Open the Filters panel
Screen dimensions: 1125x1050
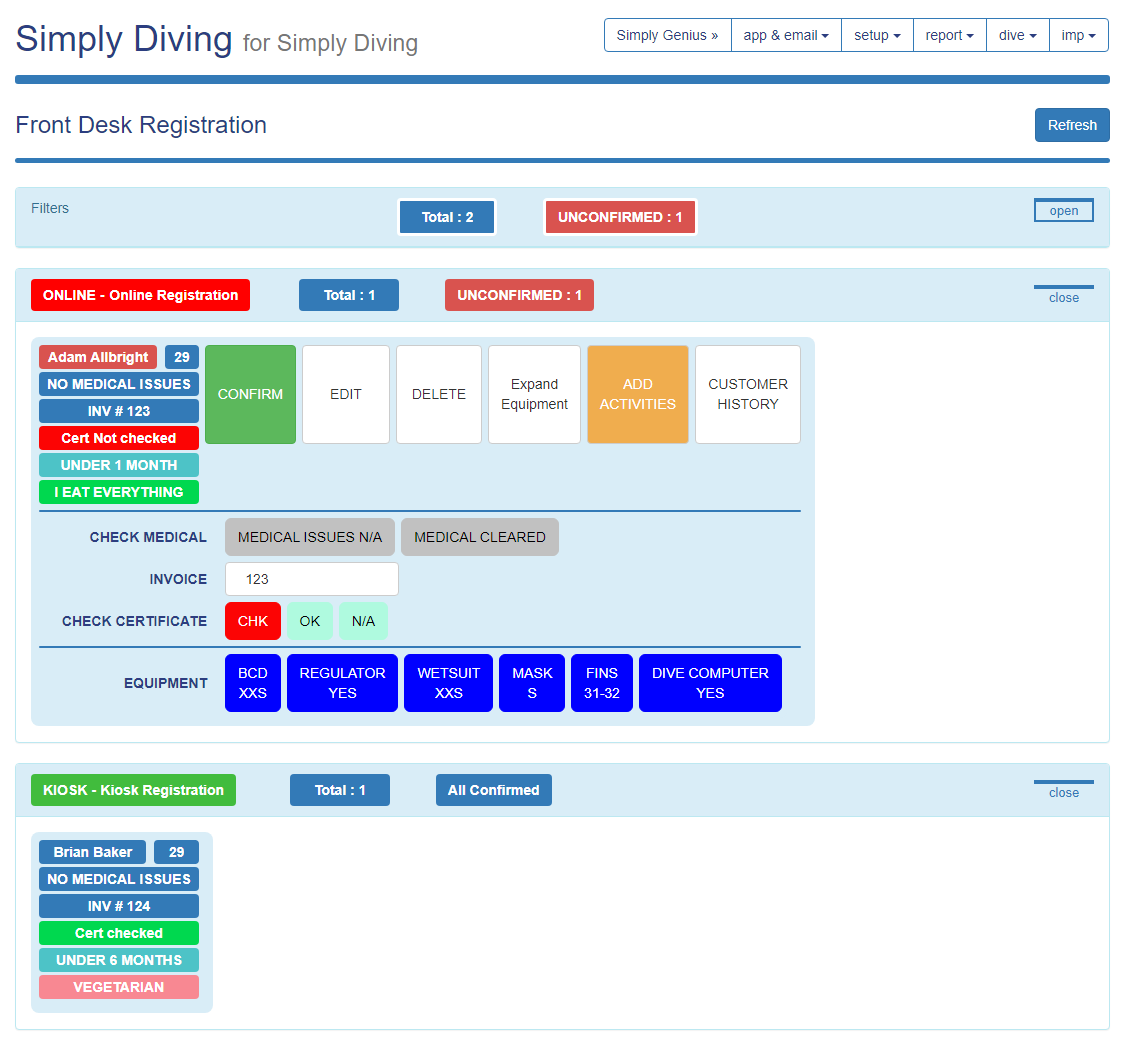pos(1063,210)
